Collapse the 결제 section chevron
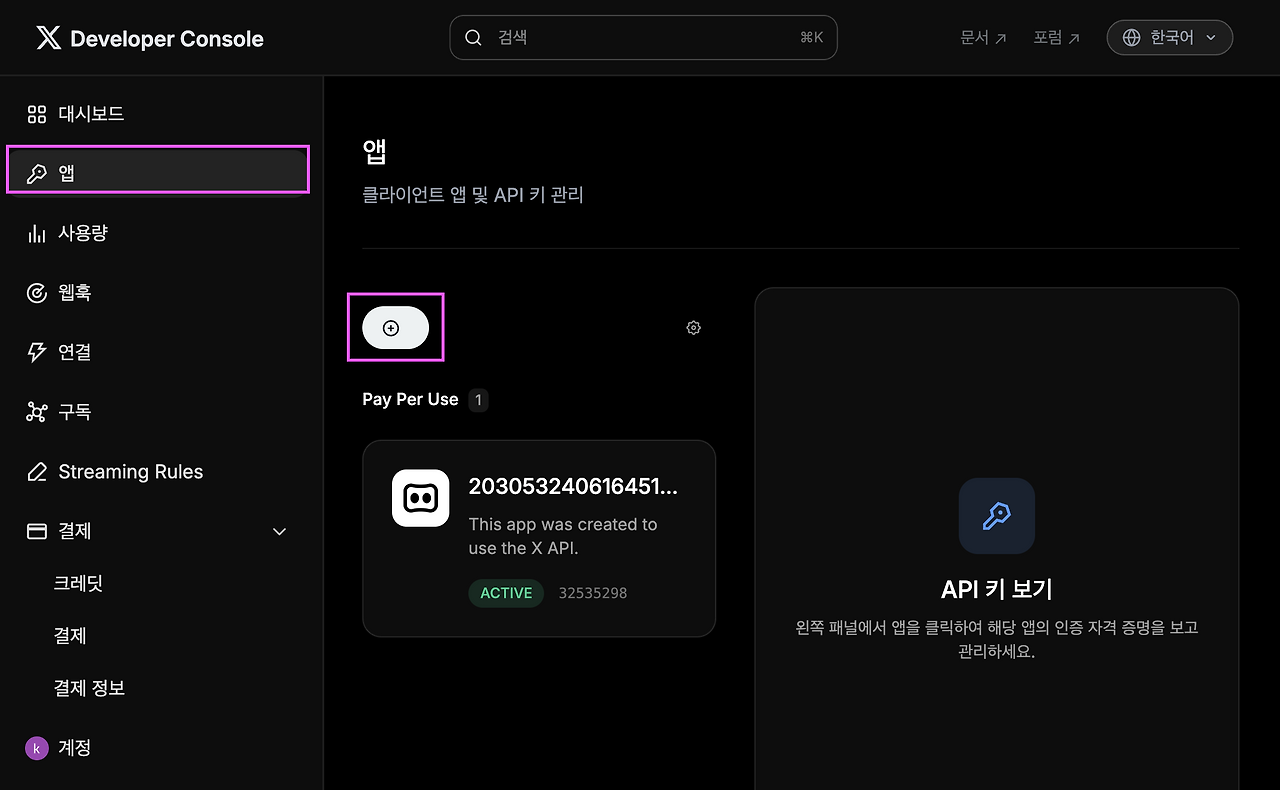 pyautogui.click(x=280, y=532)
